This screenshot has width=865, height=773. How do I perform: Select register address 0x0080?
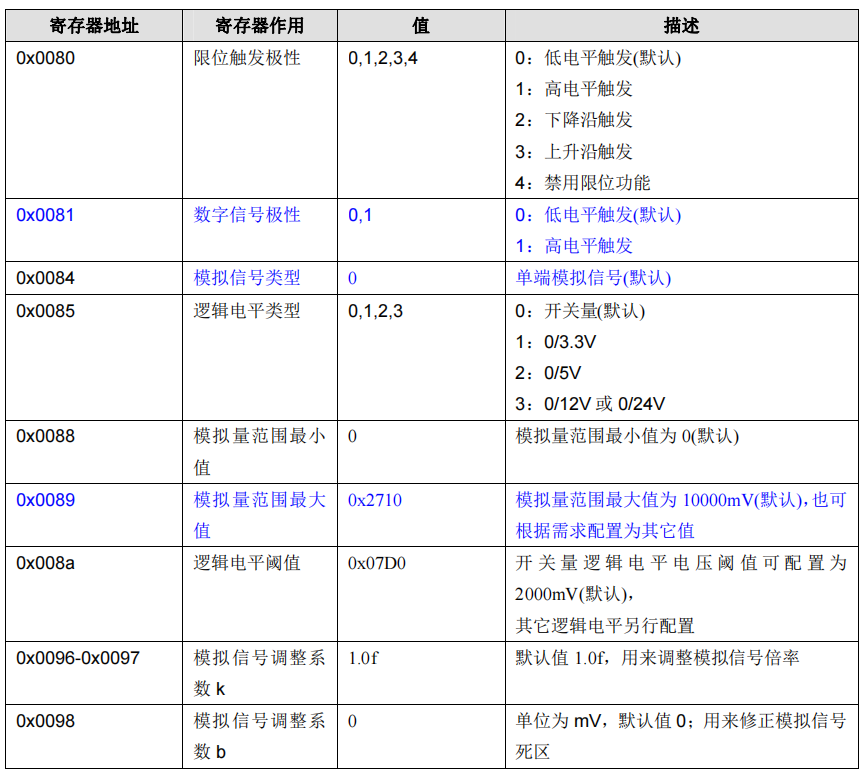46,58
